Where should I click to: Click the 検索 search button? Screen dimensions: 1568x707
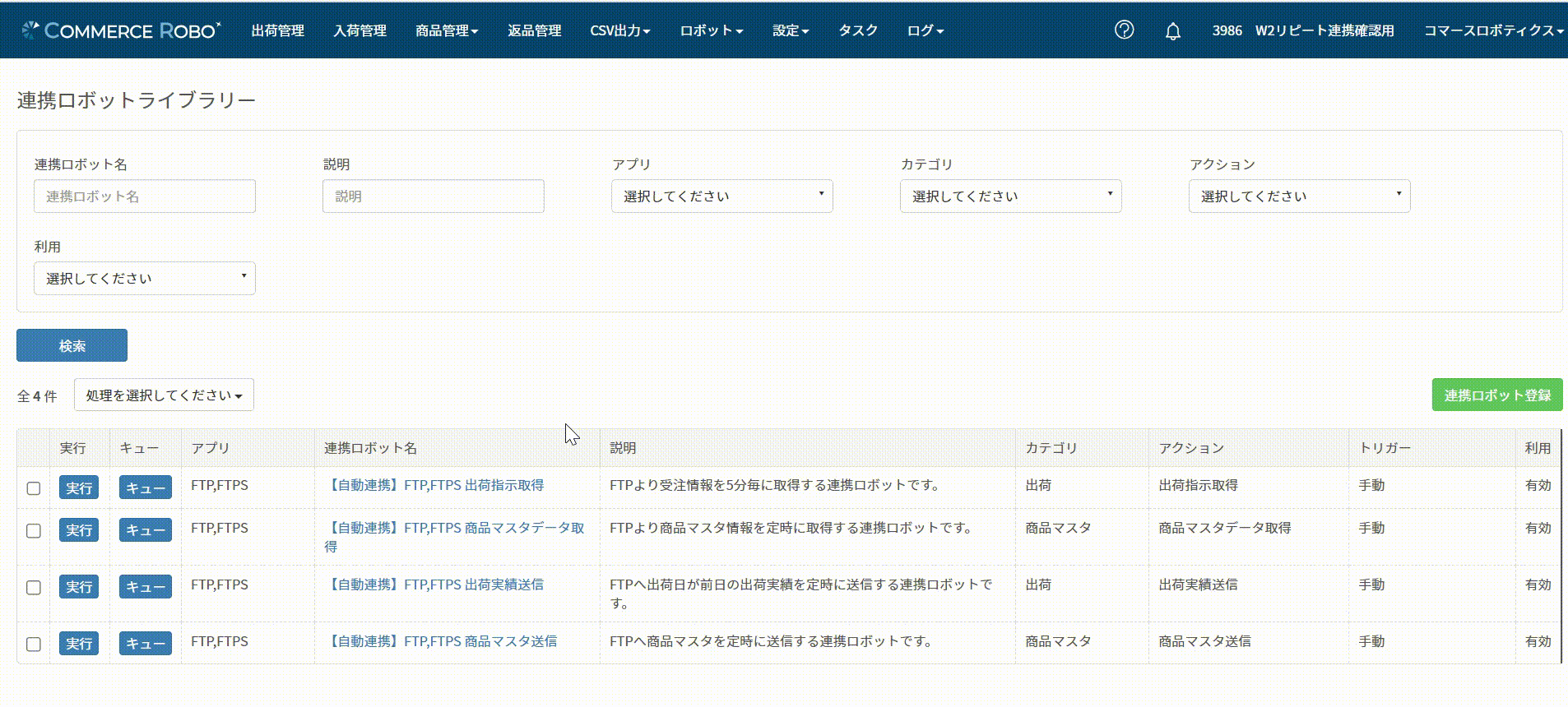72,346
